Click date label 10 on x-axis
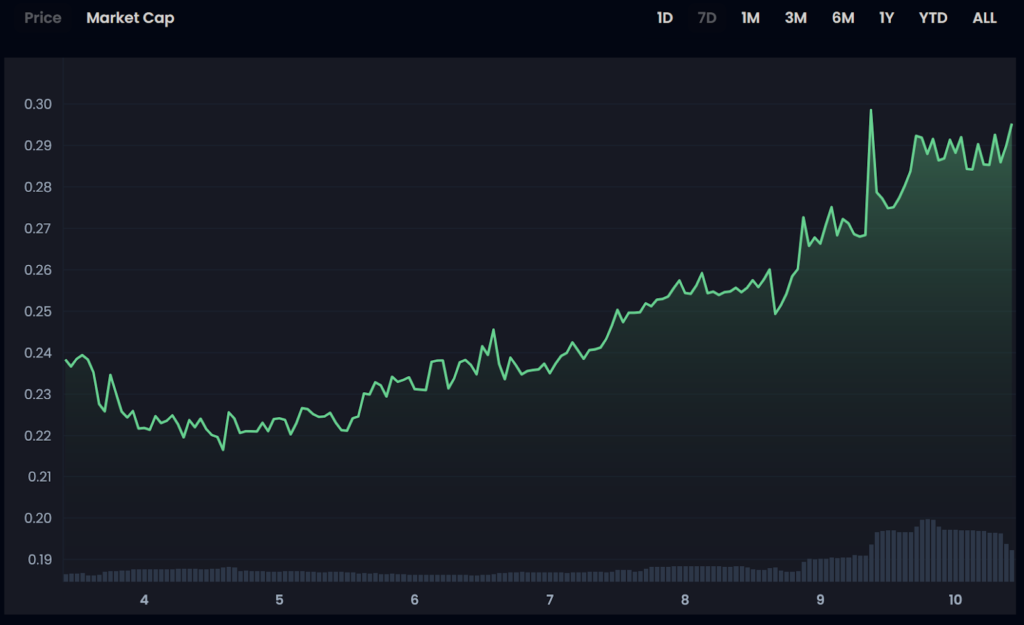This screenshot has width=1024, height=625. coord(955,600)
